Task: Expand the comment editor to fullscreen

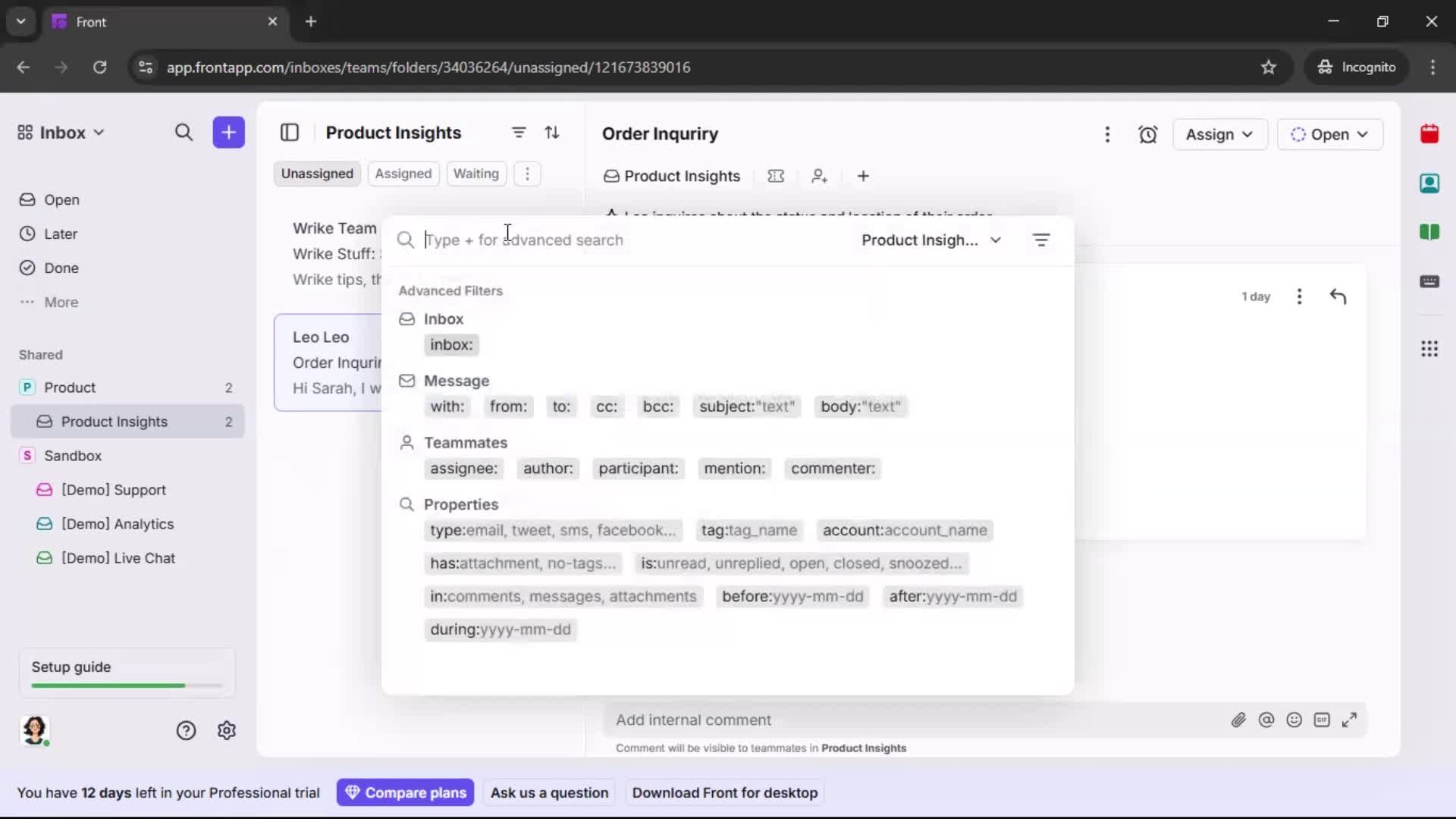Action: tap(1351, 720)
